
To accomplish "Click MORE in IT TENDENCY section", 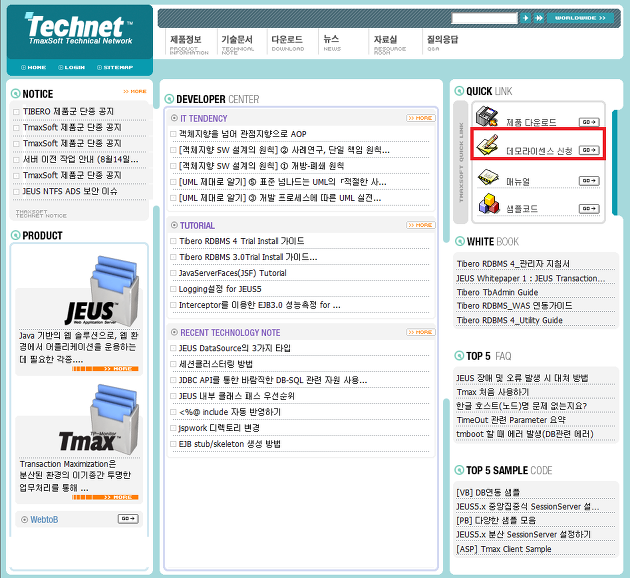I will point(421,118).
